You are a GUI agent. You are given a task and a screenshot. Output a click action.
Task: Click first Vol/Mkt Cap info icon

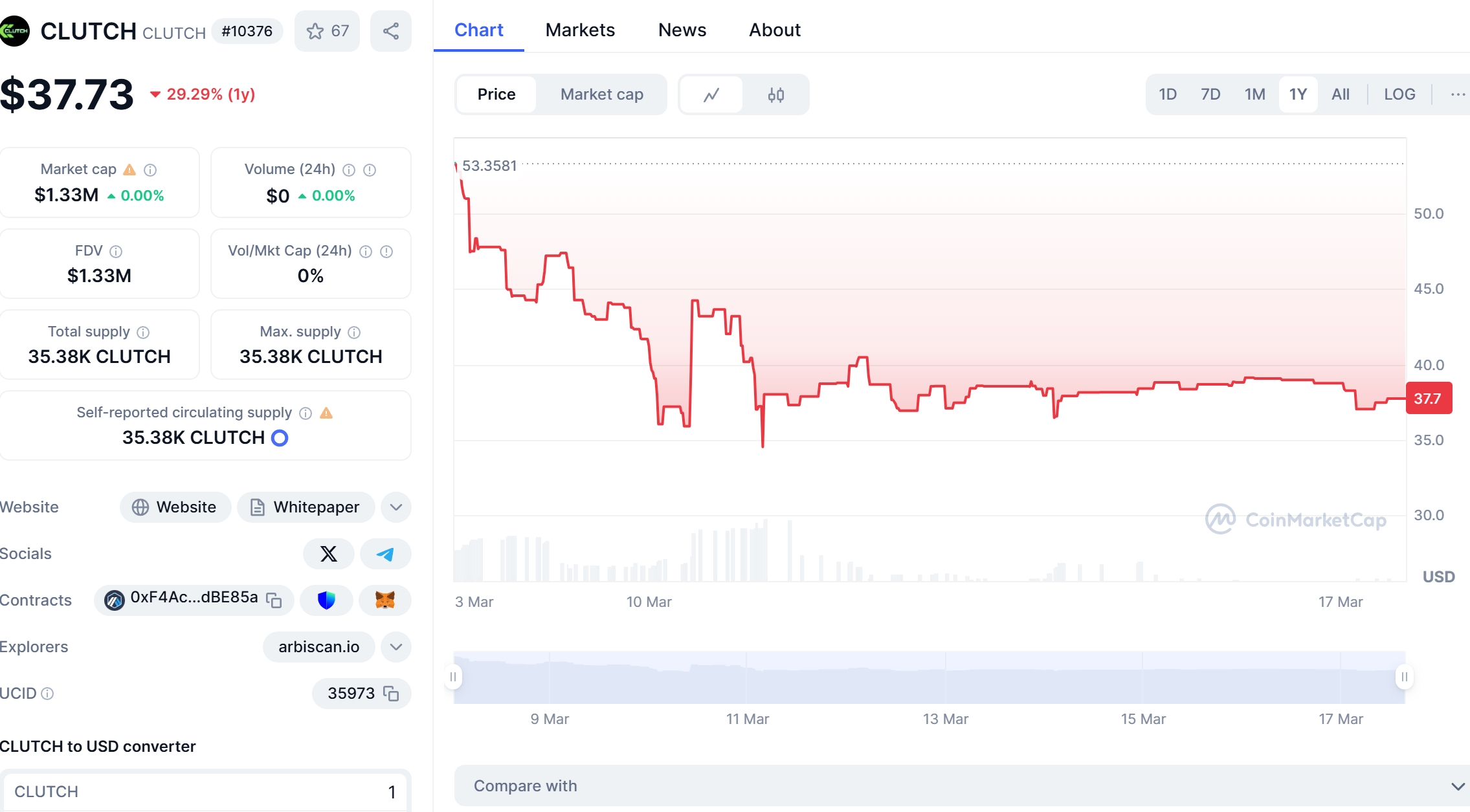click(366, 251)
